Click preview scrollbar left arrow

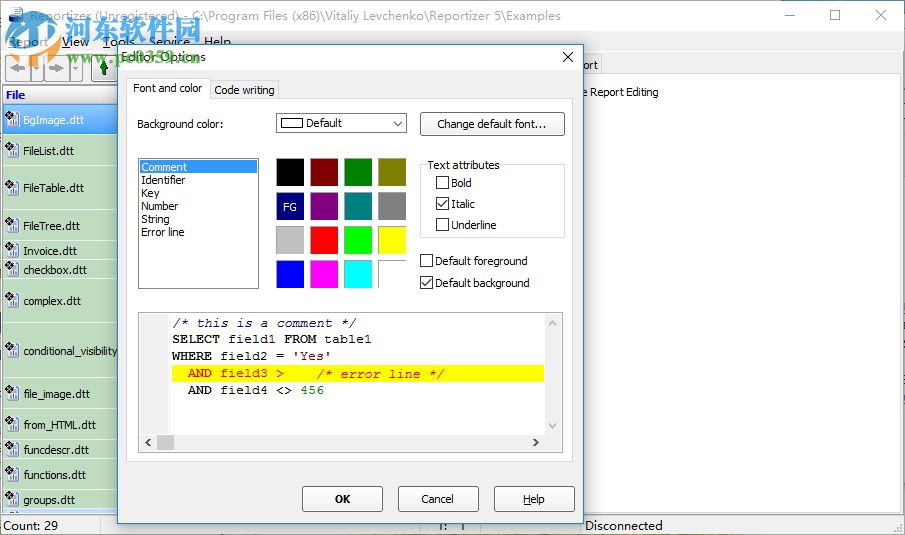point(148,442)
